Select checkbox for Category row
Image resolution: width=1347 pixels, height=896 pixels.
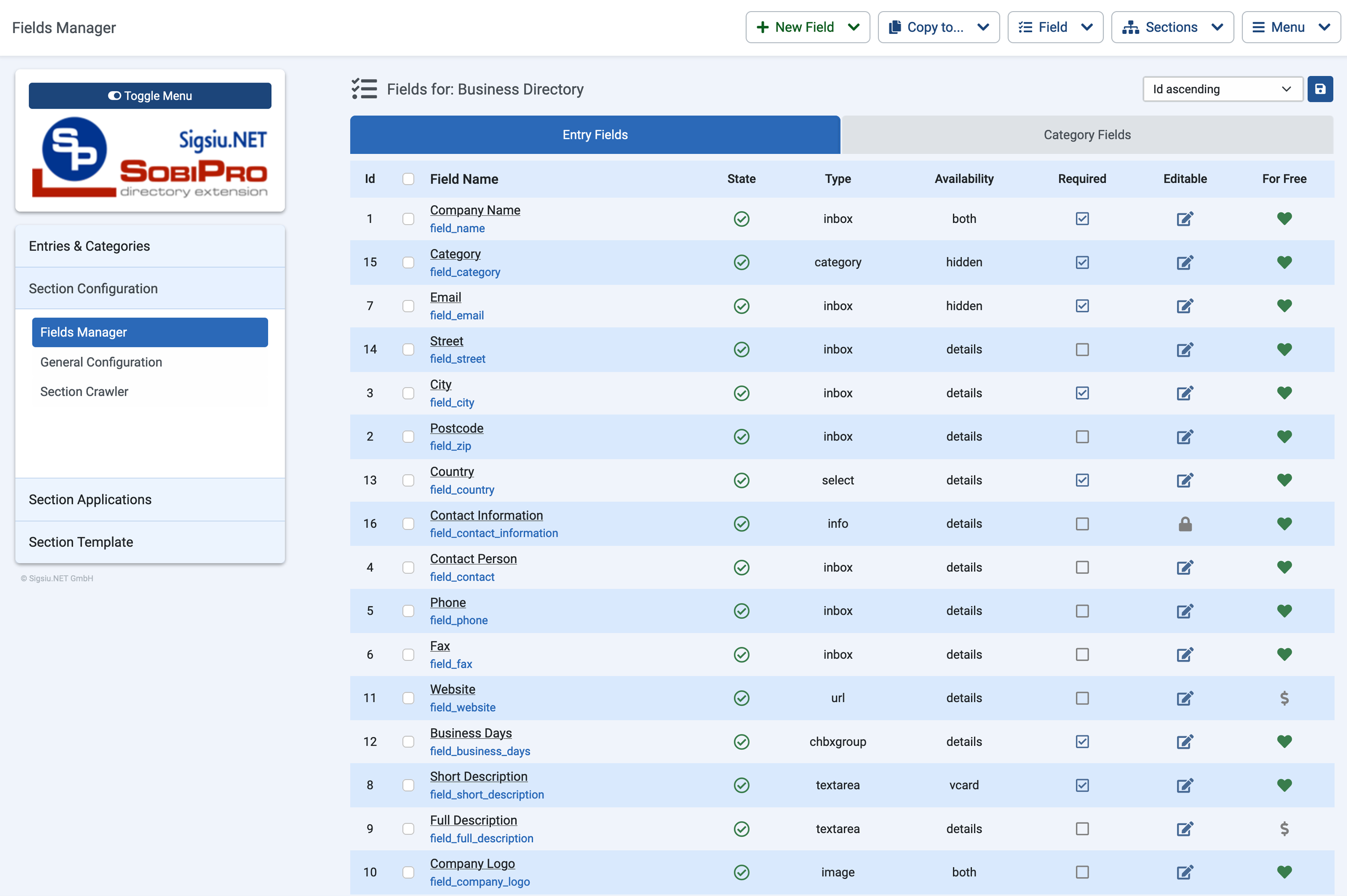(x=408, y=262)
